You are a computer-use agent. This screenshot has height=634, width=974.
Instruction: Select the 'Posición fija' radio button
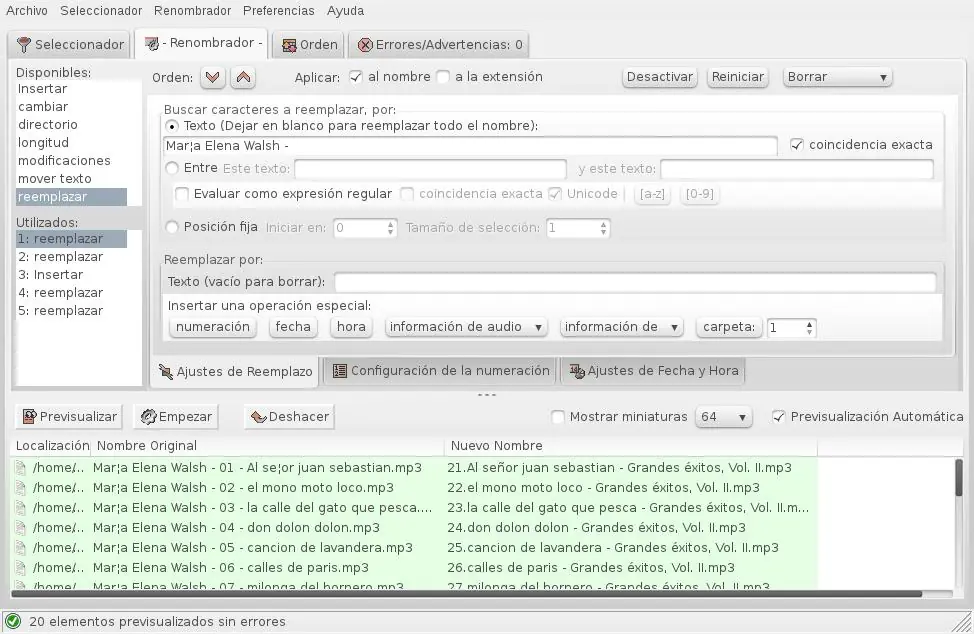click(172, 227)
